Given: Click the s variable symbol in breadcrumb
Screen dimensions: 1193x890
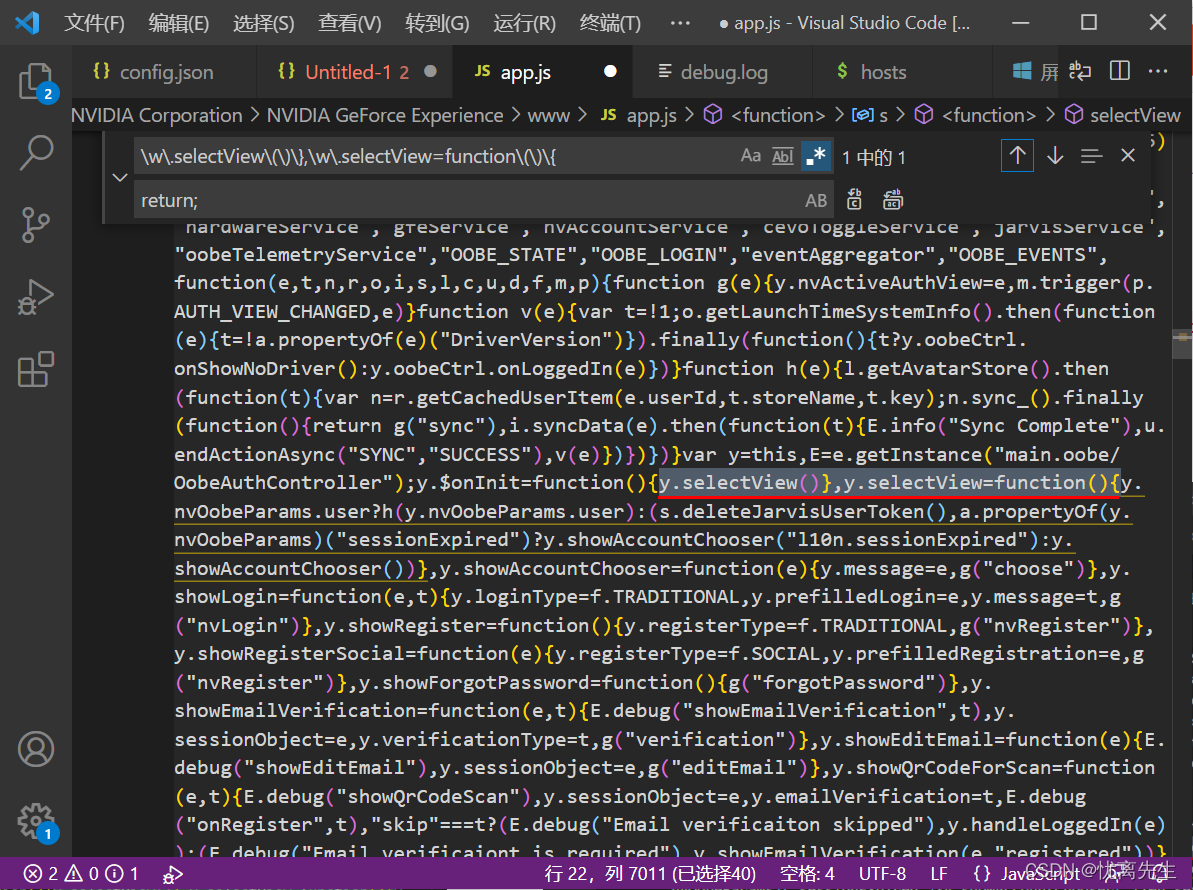Looking at the screenshot, I should 870,115.
